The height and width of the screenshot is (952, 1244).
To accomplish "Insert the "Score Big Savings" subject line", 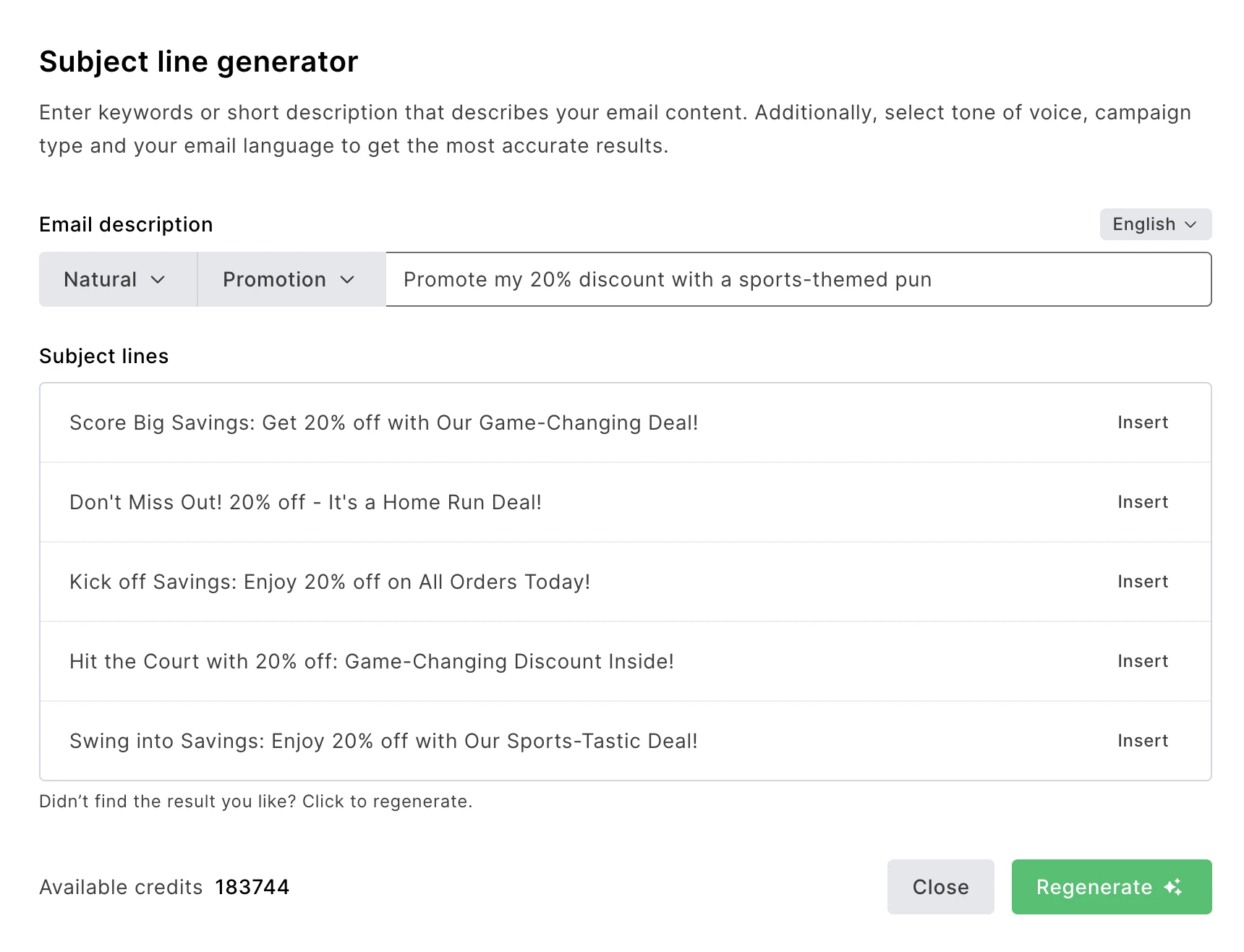I will pos(1142,422).
